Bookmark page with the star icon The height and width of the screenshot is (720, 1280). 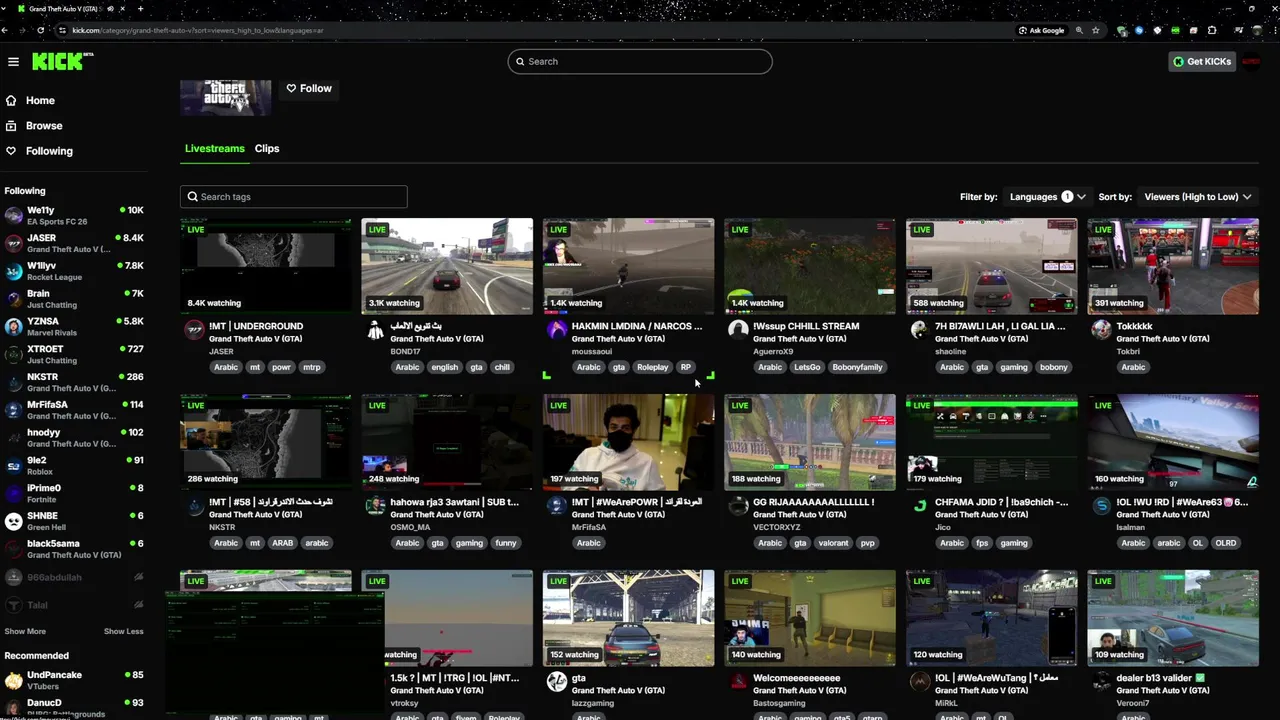click(1095, 30)
